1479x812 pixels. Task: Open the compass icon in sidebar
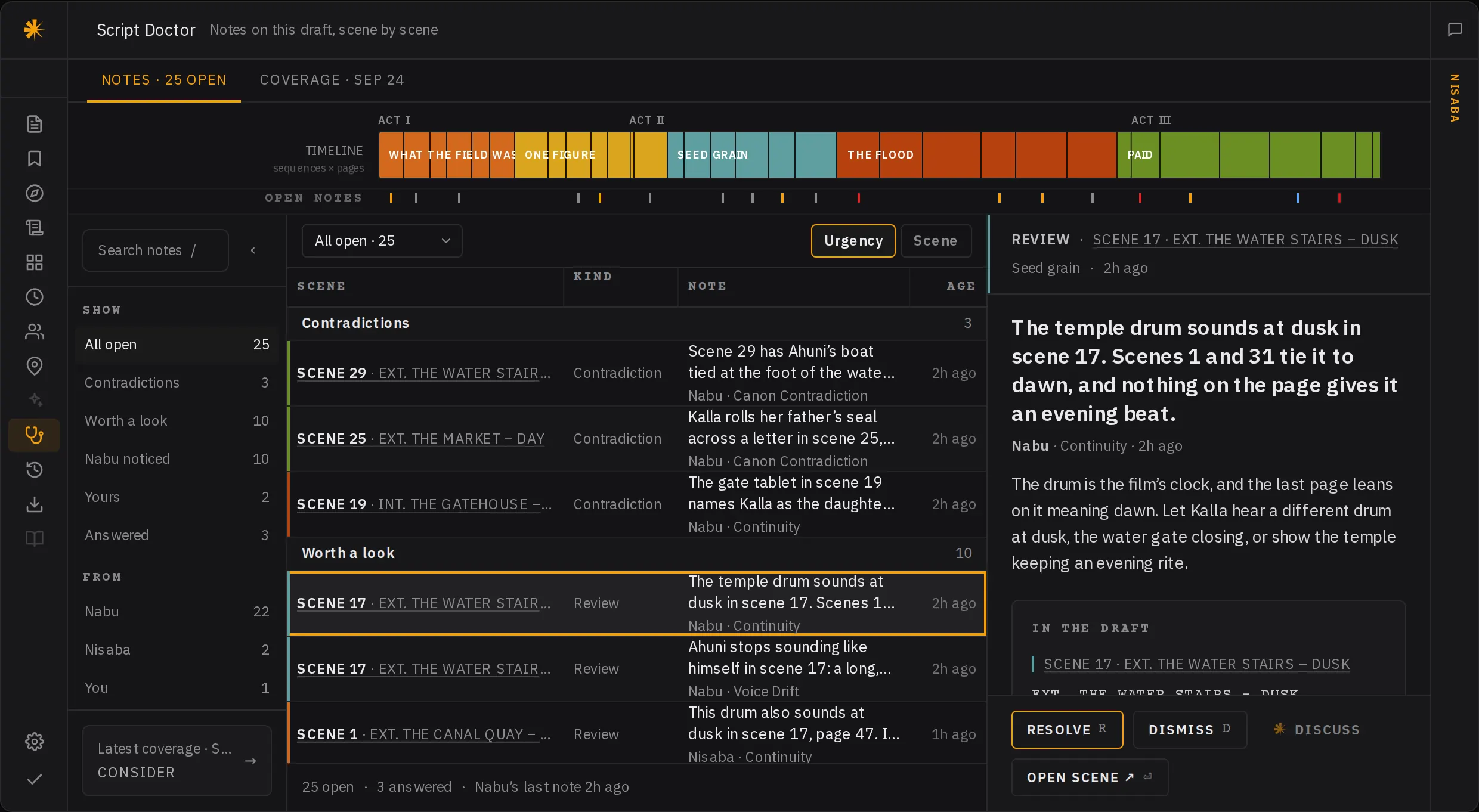click(35, 193)
